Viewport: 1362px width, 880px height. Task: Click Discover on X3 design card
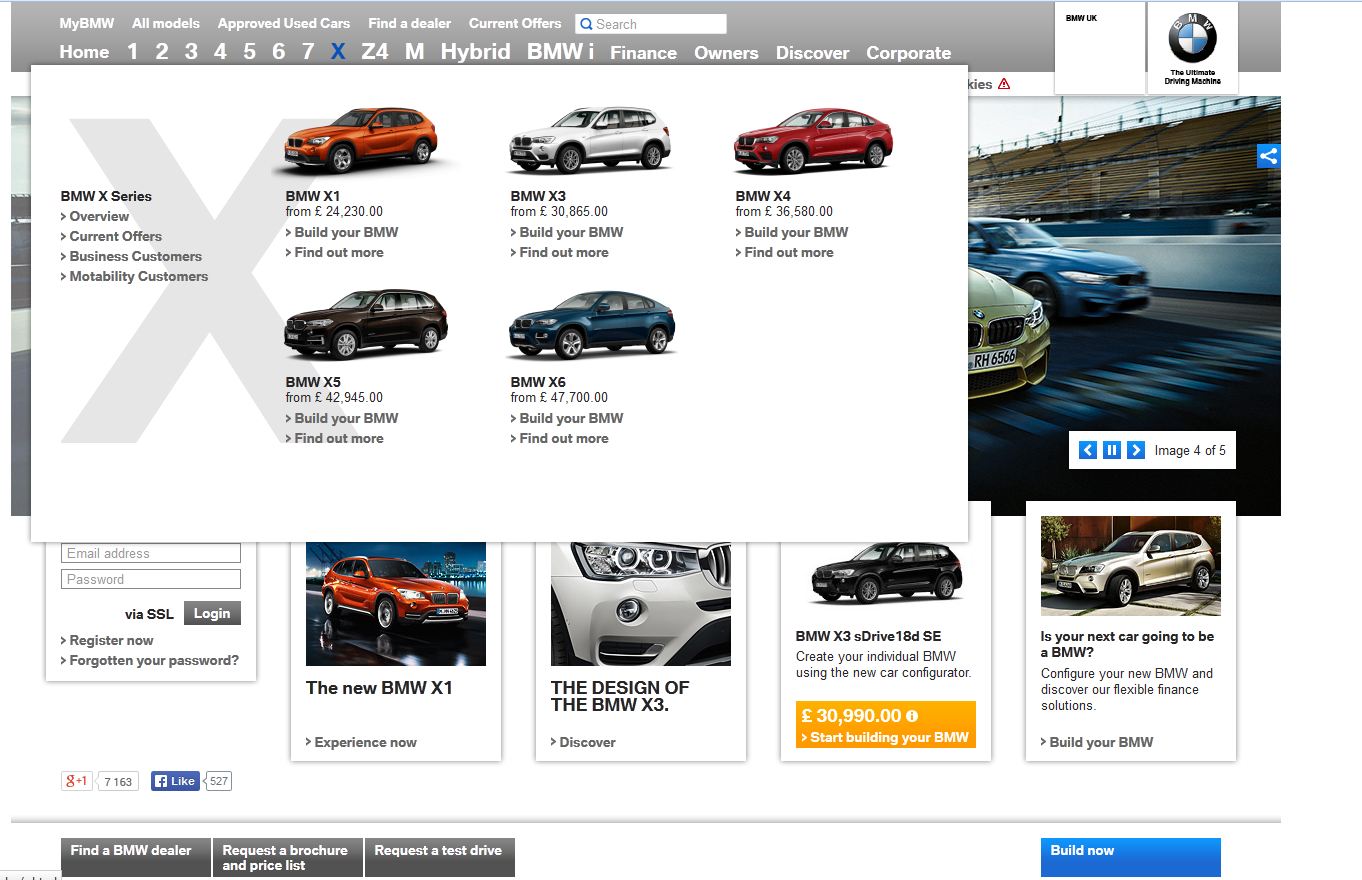(584, 742)
